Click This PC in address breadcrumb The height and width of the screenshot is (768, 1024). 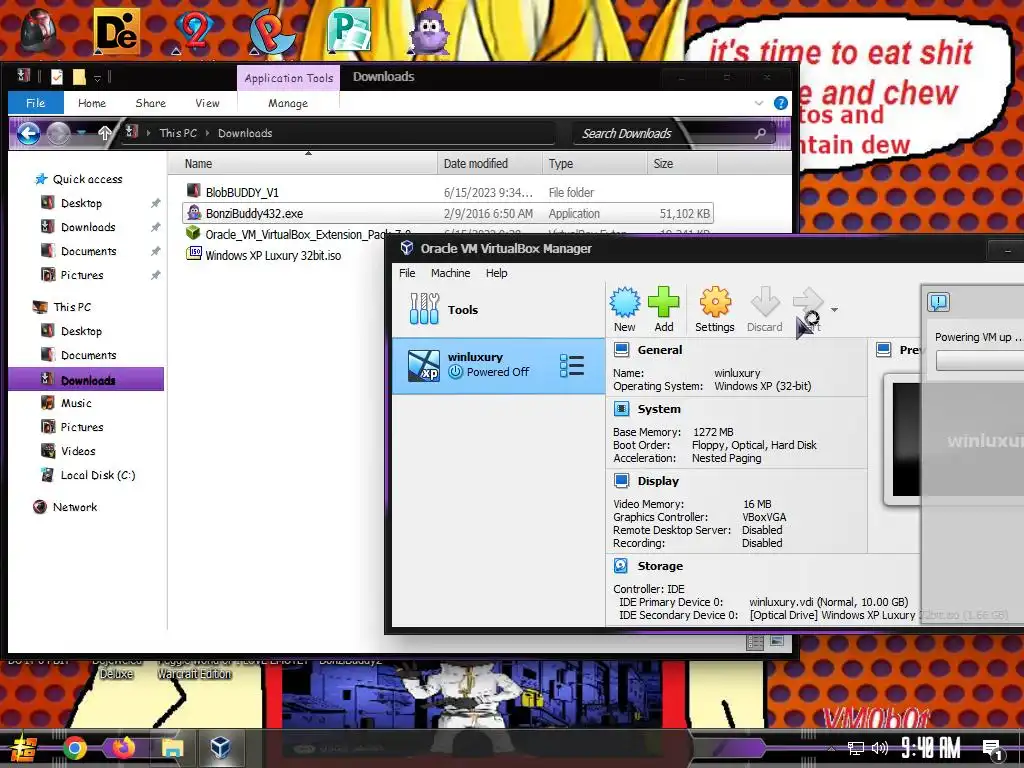178,133
